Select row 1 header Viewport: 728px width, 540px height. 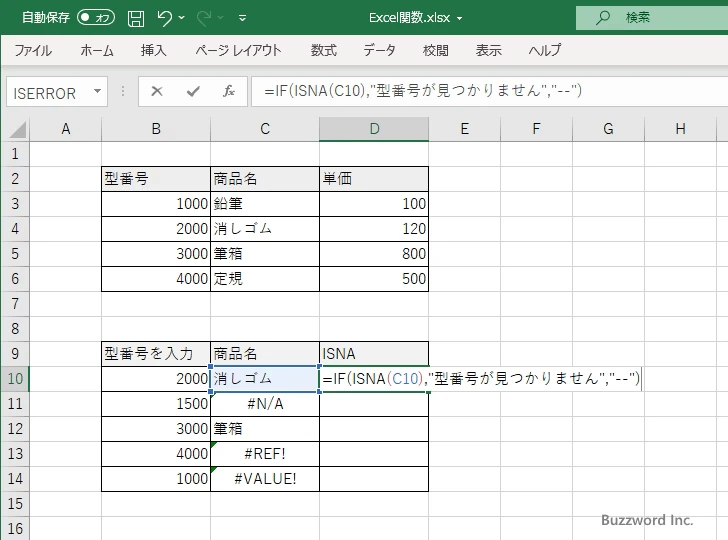click(15, 154)
